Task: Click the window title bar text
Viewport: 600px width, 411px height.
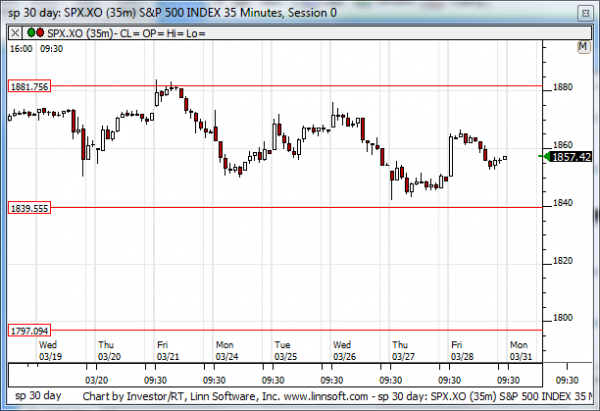Action: [x=170, y=11]
